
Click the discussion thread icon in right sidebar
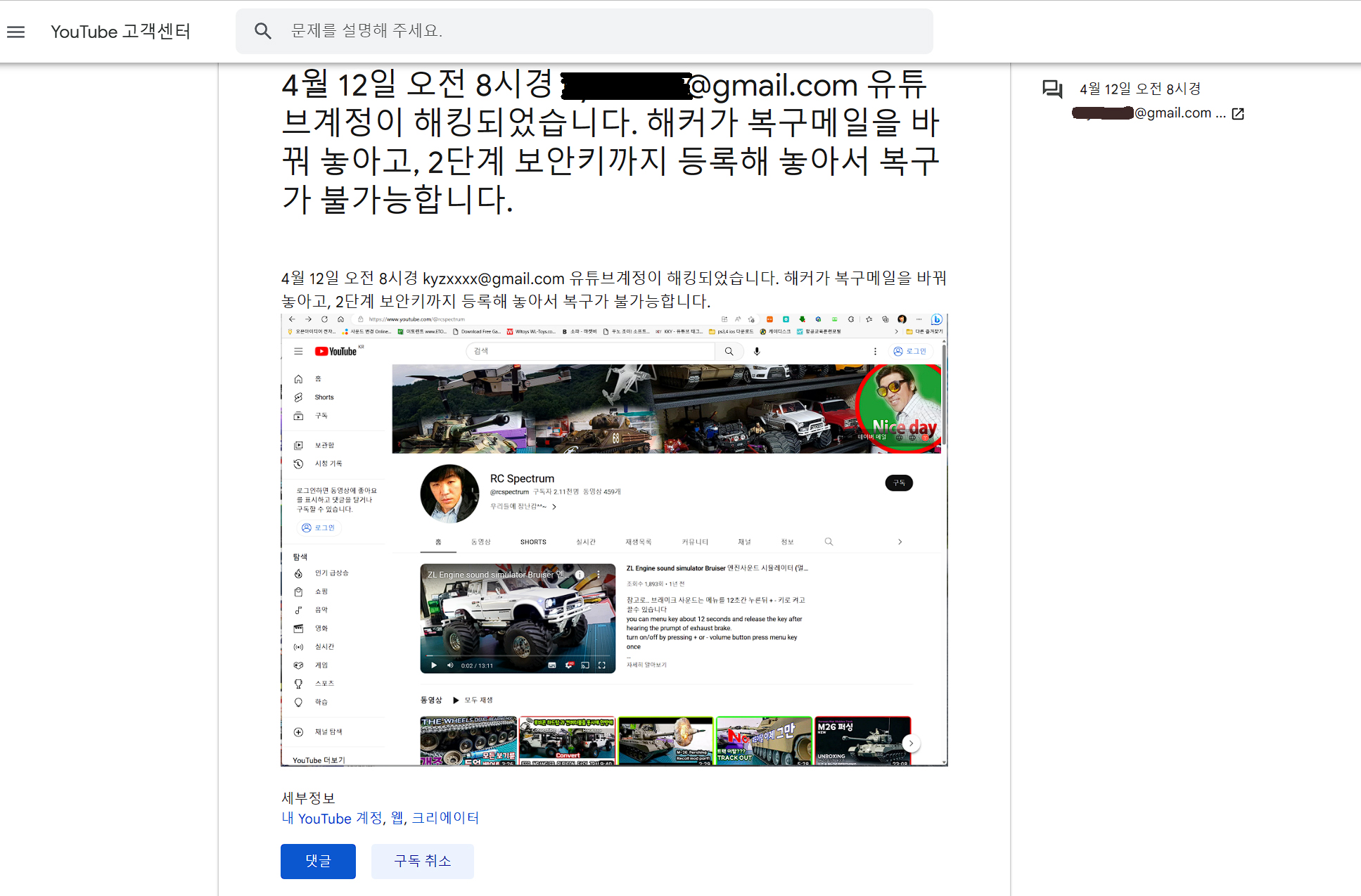(1052, 89)
